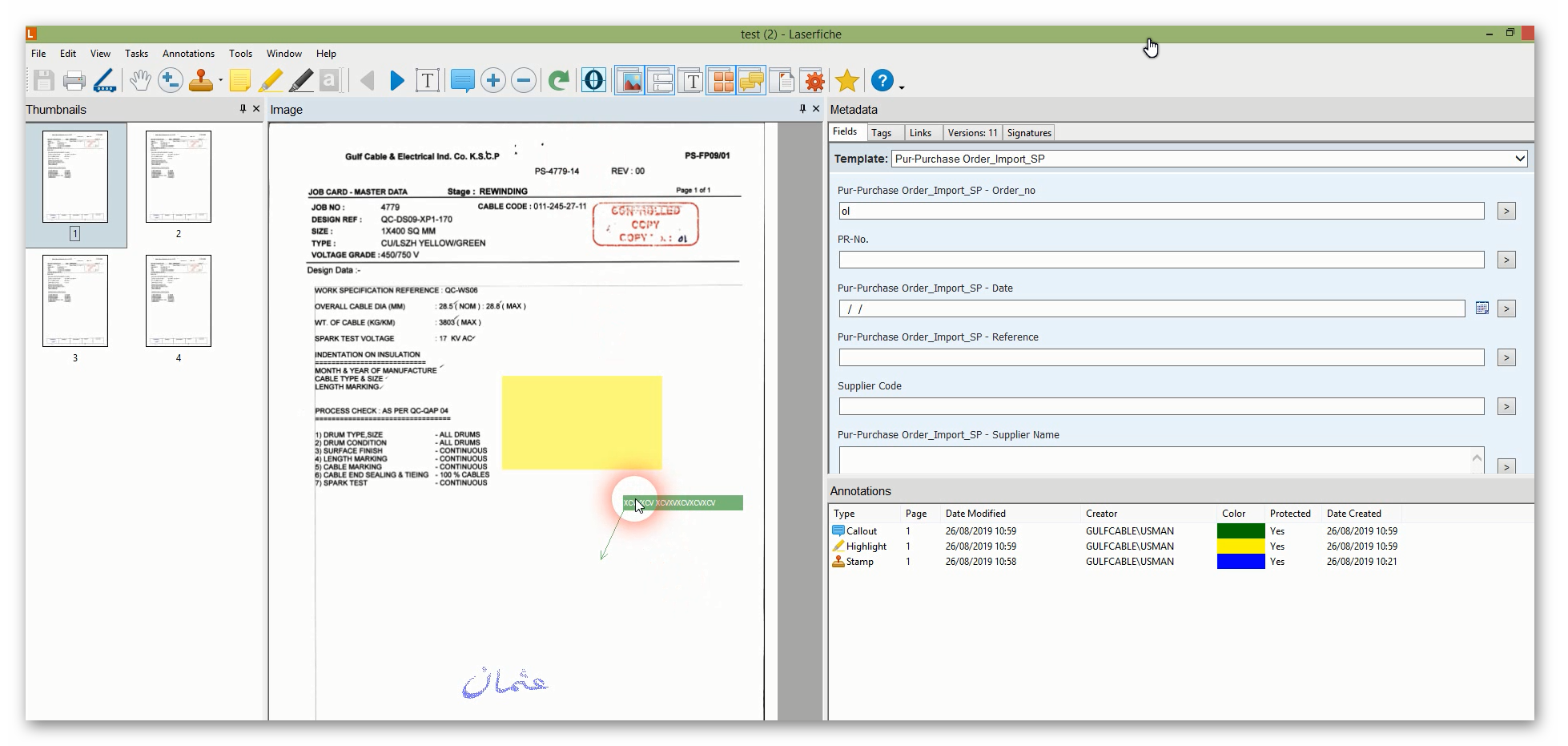This screenshot has height=746, width=1568.
Task: Switch to the Signatures tab
Action: (x=1028, y=133)
